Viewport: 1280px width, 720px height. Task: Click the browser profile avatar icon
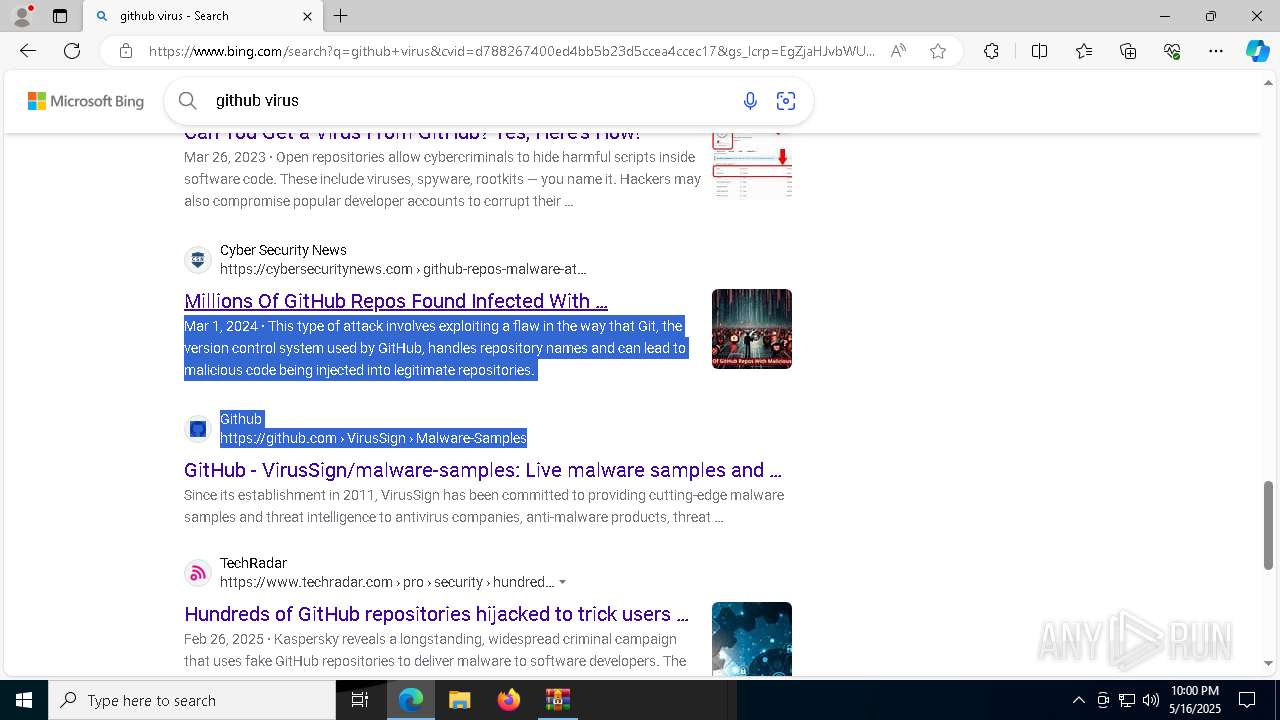click(22, 16)
